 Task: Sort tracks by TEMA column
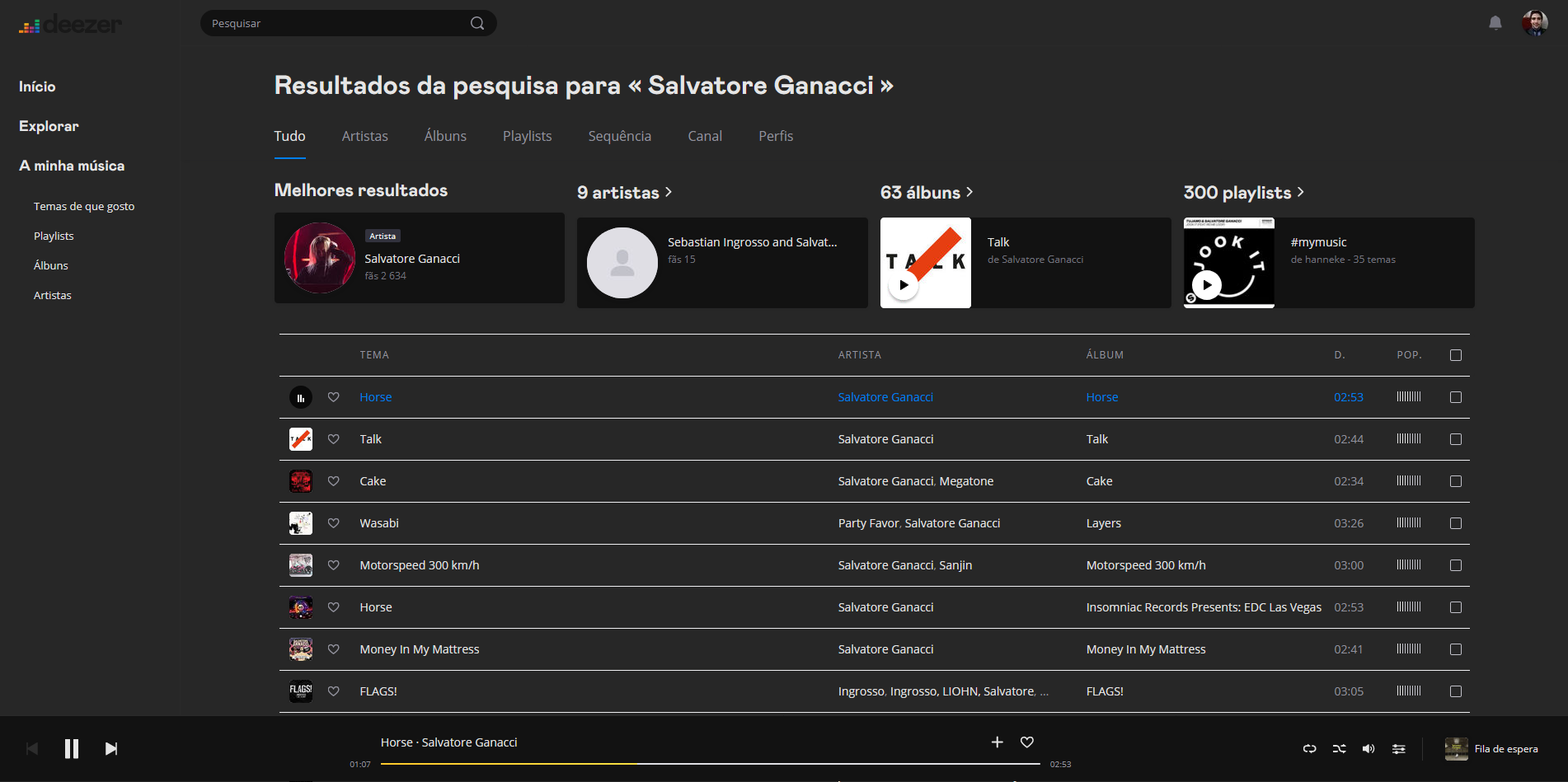374,355
